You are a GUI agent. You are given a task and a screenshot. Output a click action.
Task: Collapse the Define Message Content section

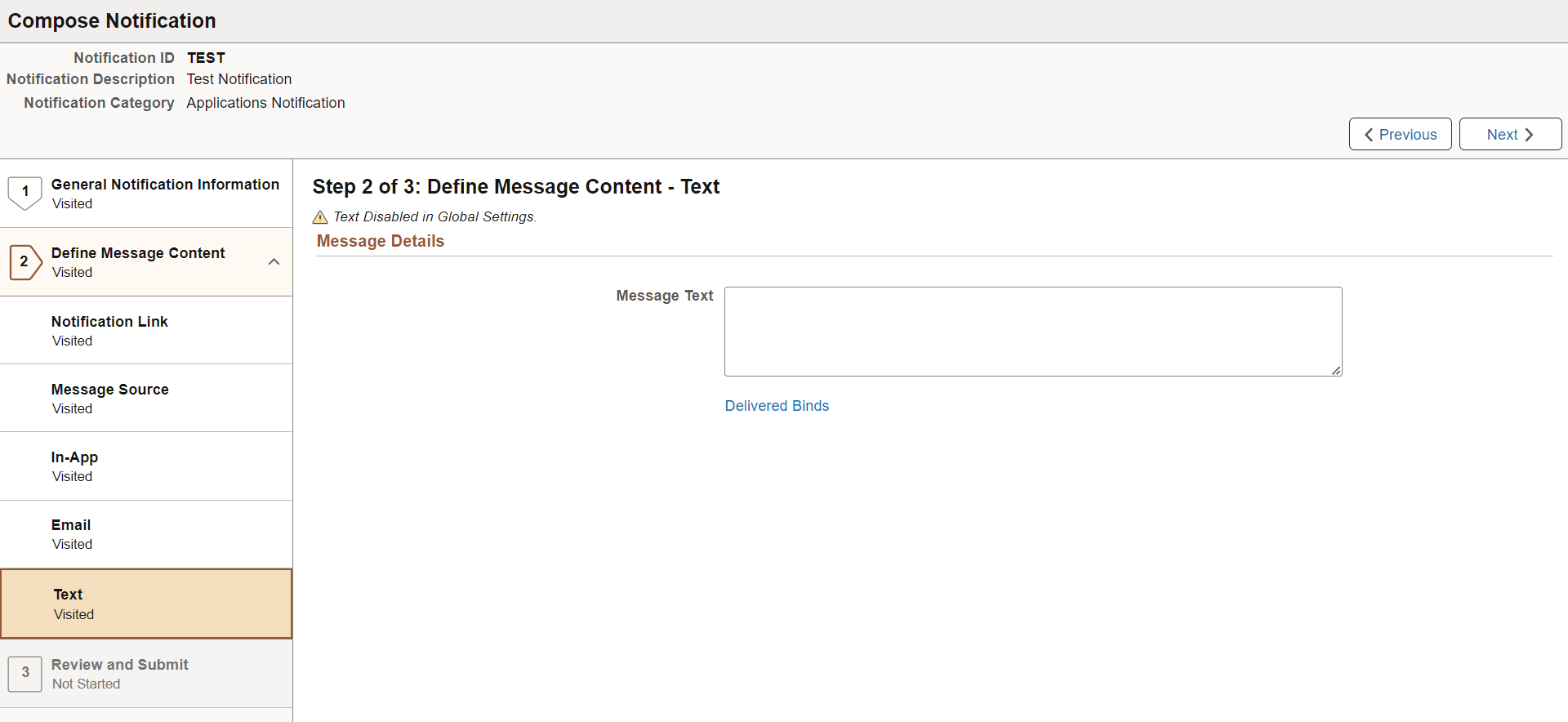pos(274,262)
